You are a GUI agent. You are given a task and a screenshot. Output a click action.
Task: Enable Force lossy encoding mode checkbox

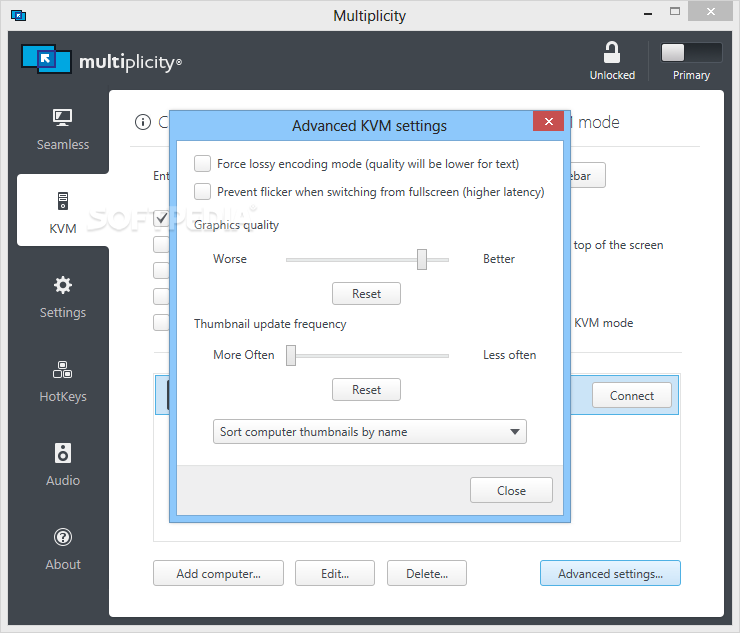click(x=202, y=164)
